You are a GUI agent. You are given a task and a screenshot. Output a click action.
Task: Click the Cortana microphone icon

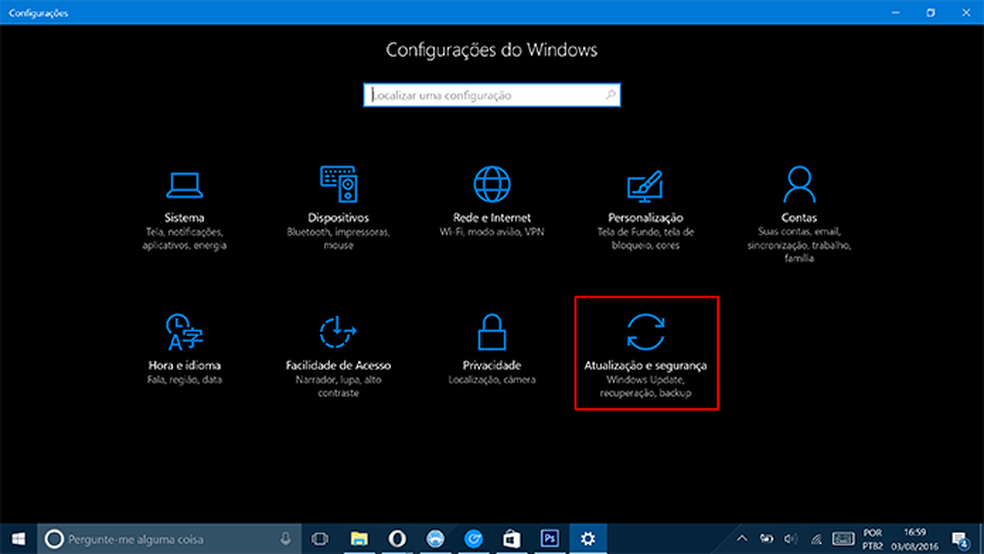(x=286, y=538)
